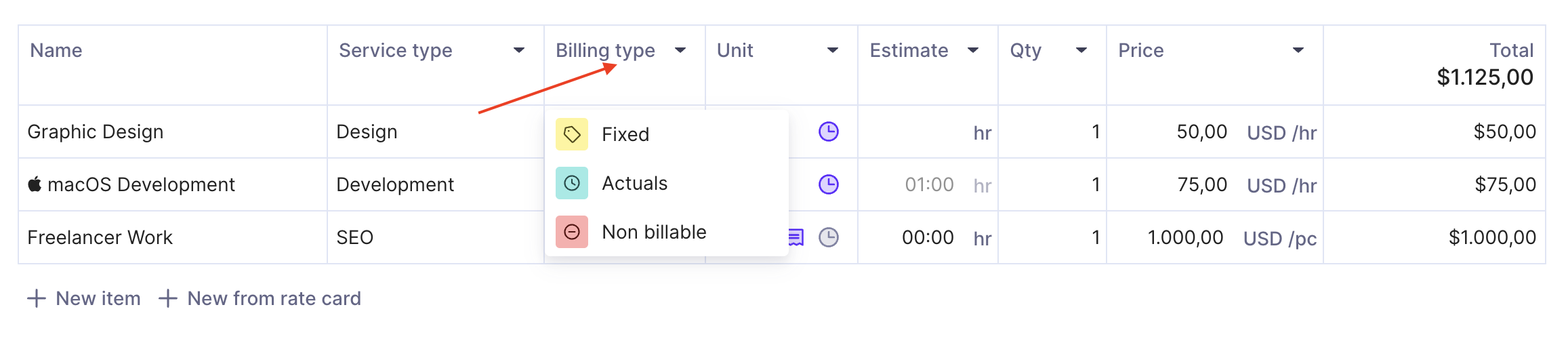Screen dimensions: 1568x343
Task: Click the yellow Fixed tag icon
Action: (x=572, y=134)
